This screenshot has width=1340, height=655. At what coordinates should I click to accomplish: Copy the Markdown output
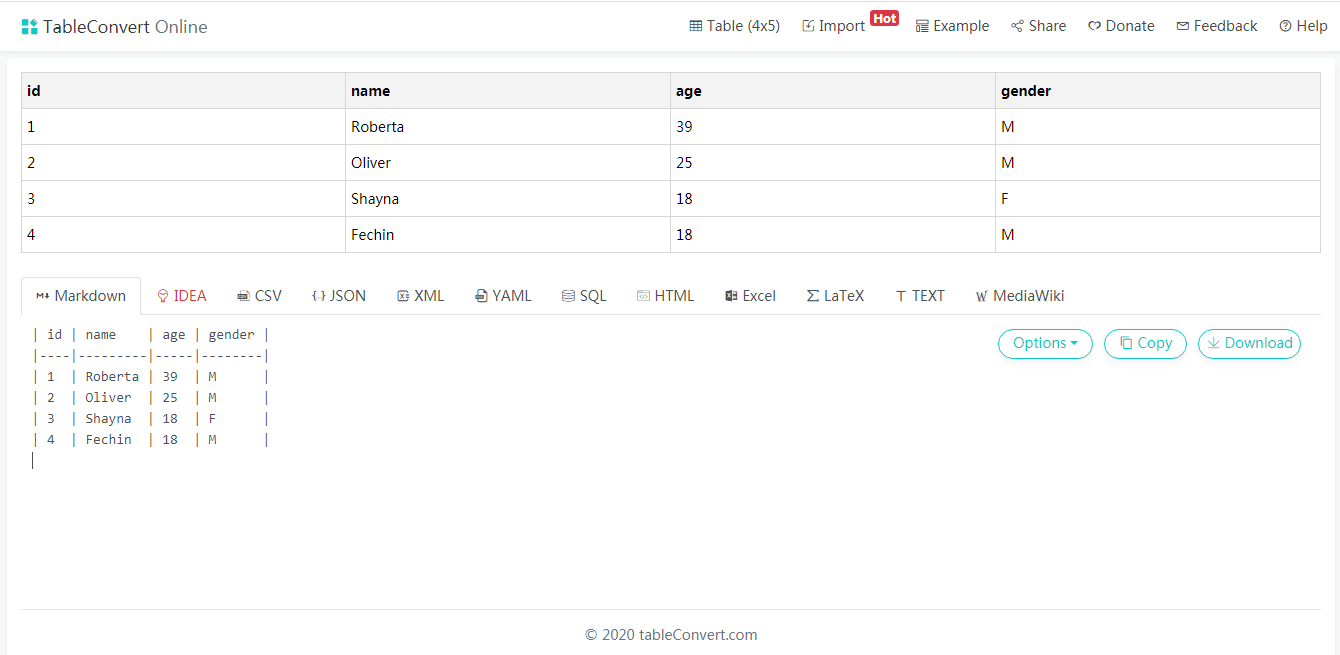tap(1145, 343)
